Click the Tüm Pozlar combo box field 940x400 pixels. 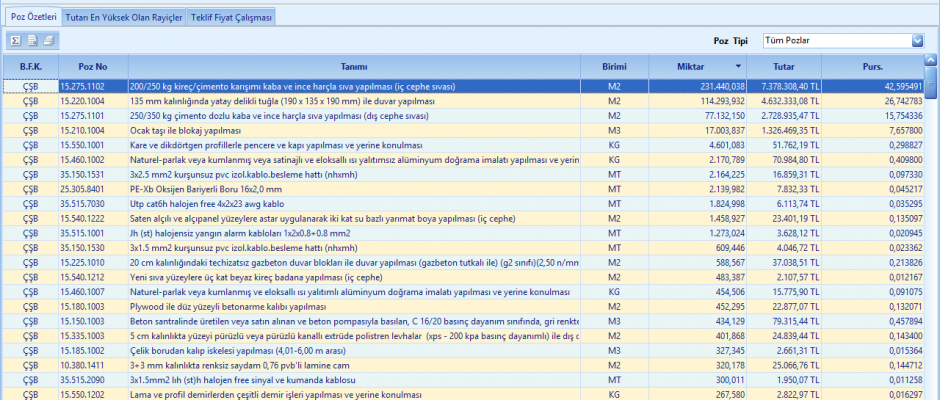tap(834, 40)
